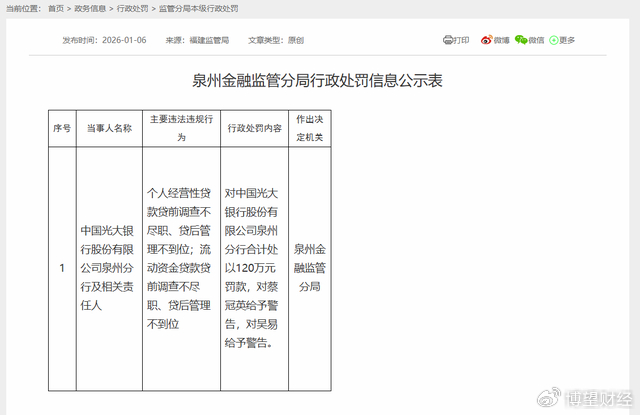Click the 微信 share label
The width and height of the screenshot is (640, 415).
[536, 40]
